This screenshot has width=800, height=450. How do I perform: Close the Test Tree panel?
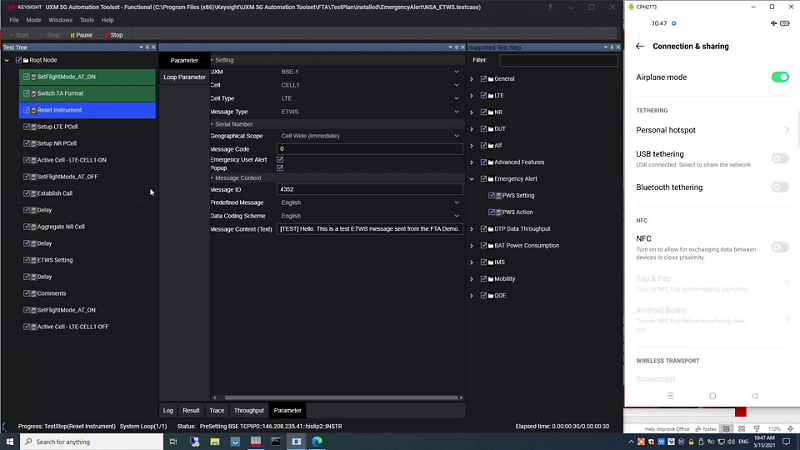(154, 47)
